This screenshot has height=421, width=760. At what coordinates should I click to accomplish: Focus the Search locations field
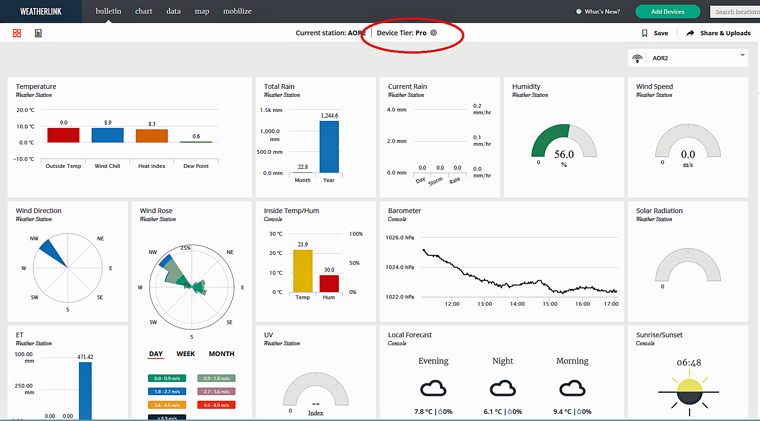[x=735, y=12]
